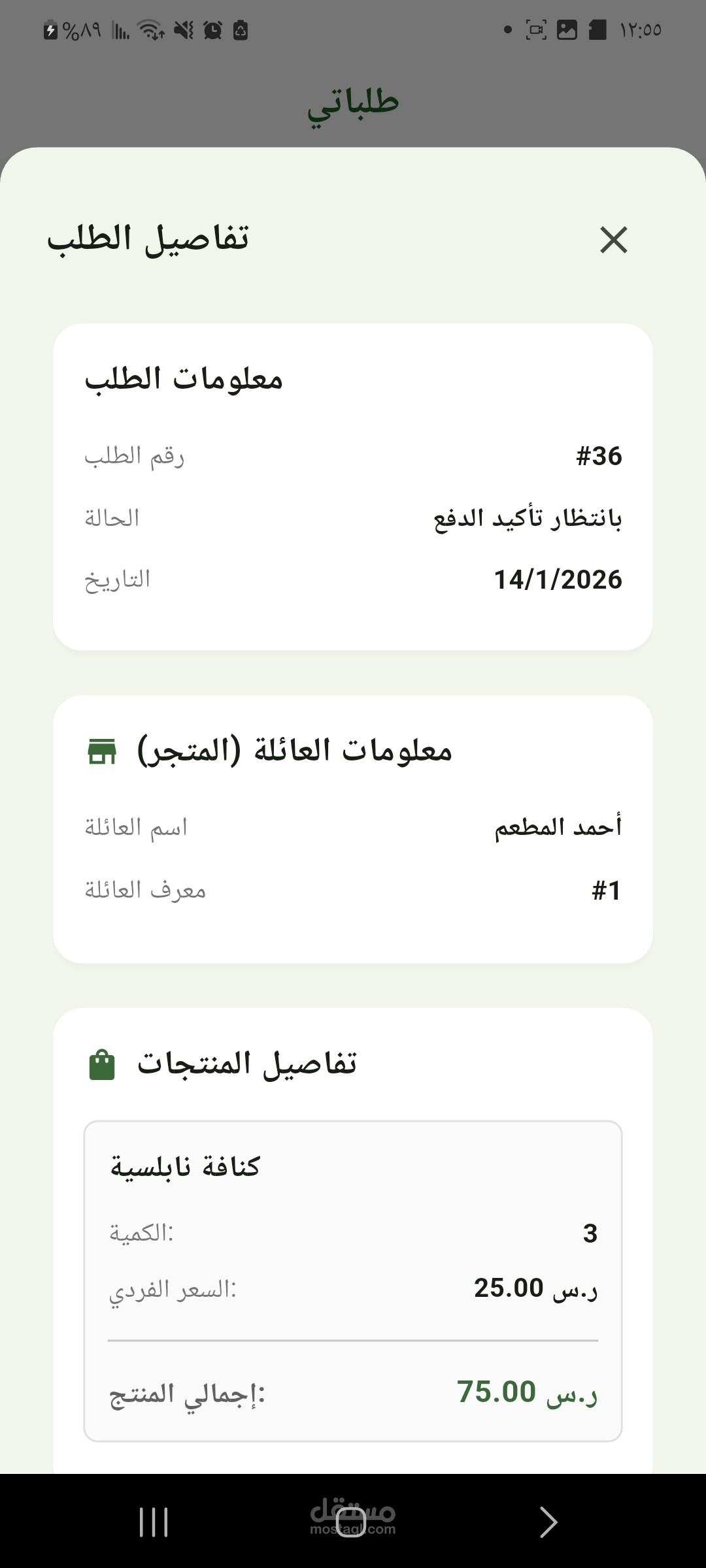
Task: Tap the alarm clock status bar icon
Action: coord(212,30)
